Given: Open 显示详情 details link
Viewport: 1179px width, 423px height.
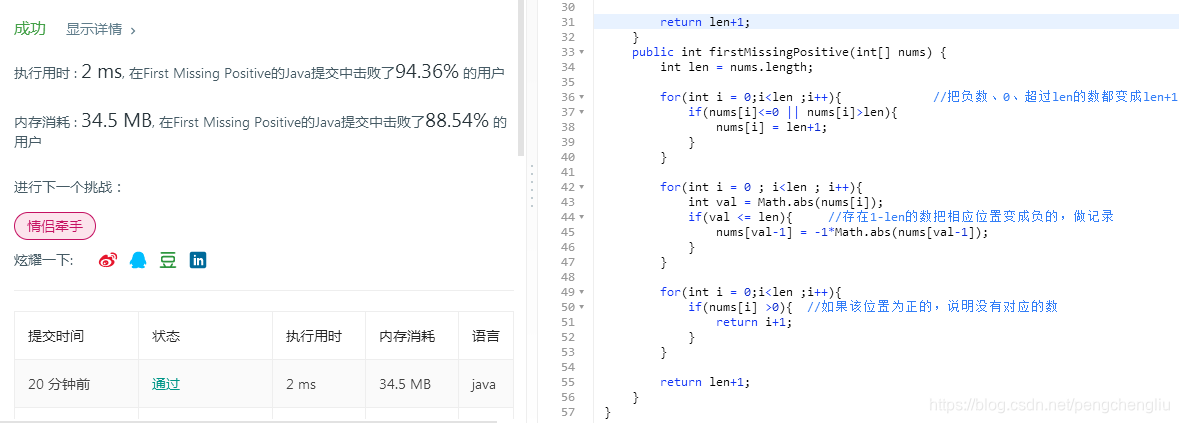Looking at the screenshot, I should point(94,29).
